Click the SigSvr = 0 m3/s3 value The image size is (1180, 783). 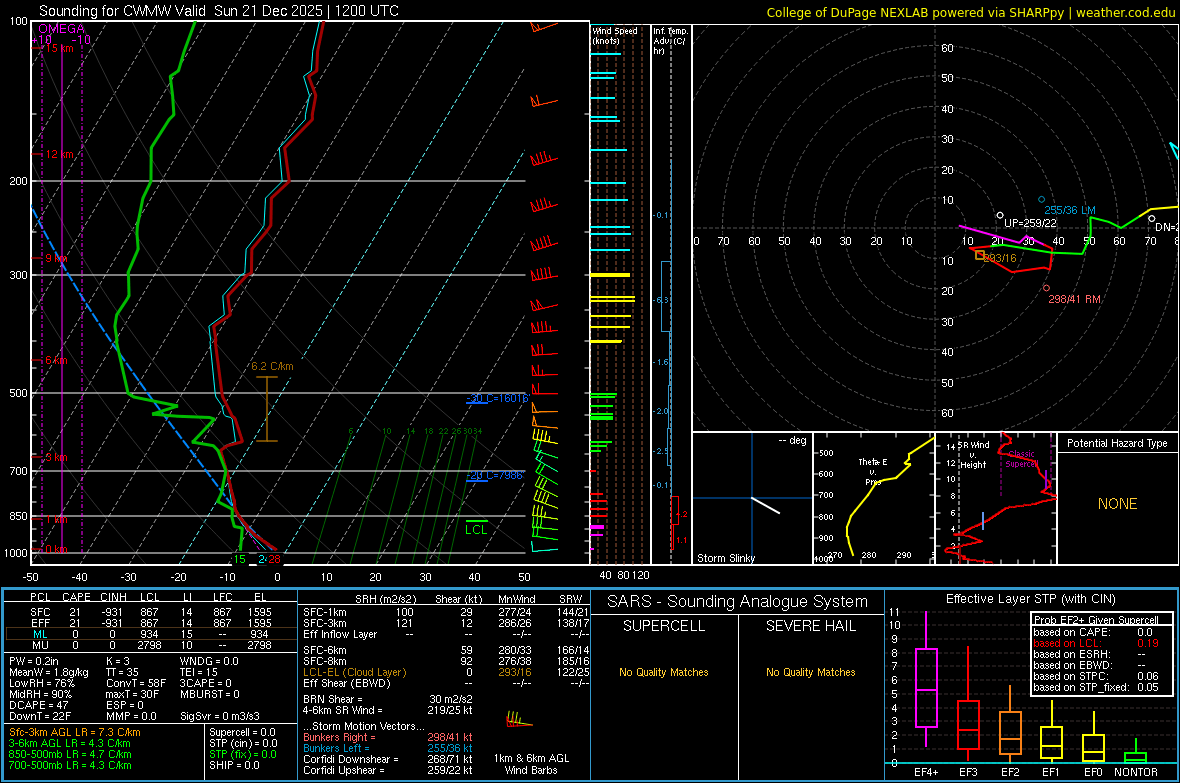220,716
